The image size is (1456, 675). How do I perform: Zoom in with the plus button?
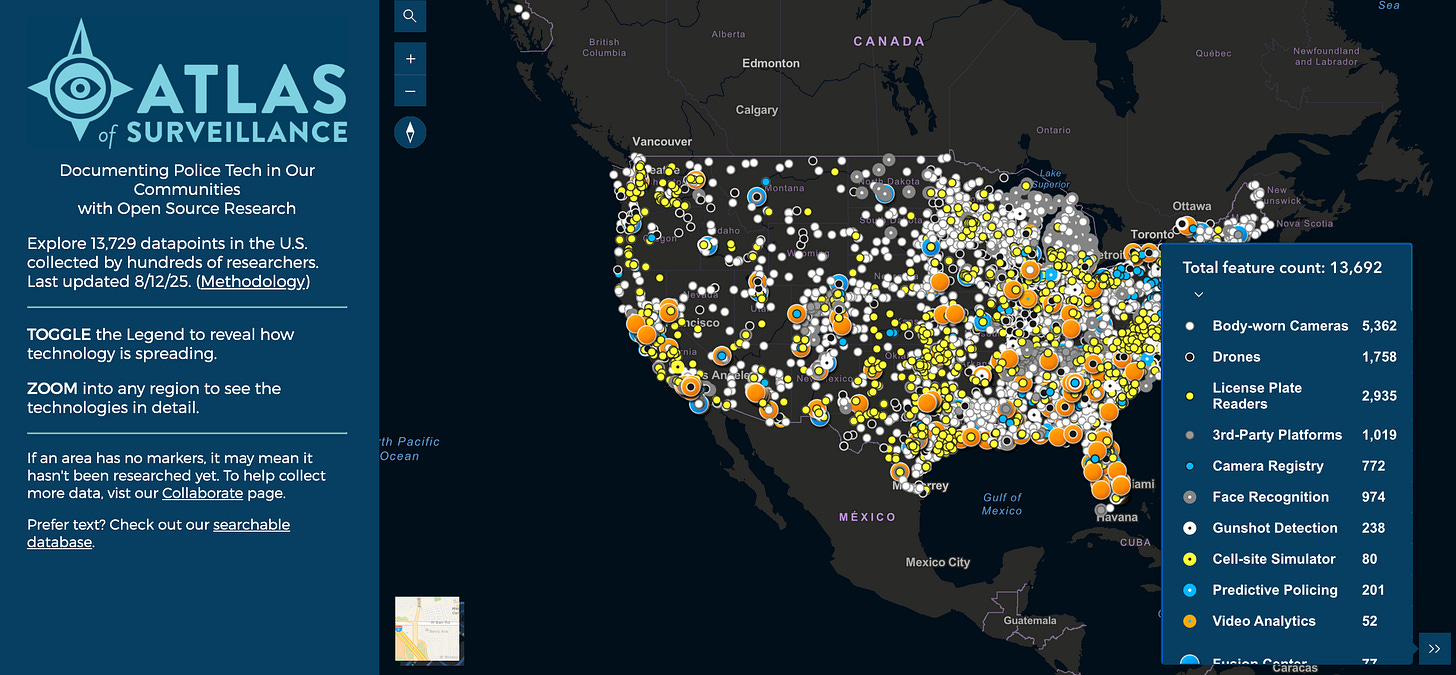pyautogui.click(x=410, y=59)
